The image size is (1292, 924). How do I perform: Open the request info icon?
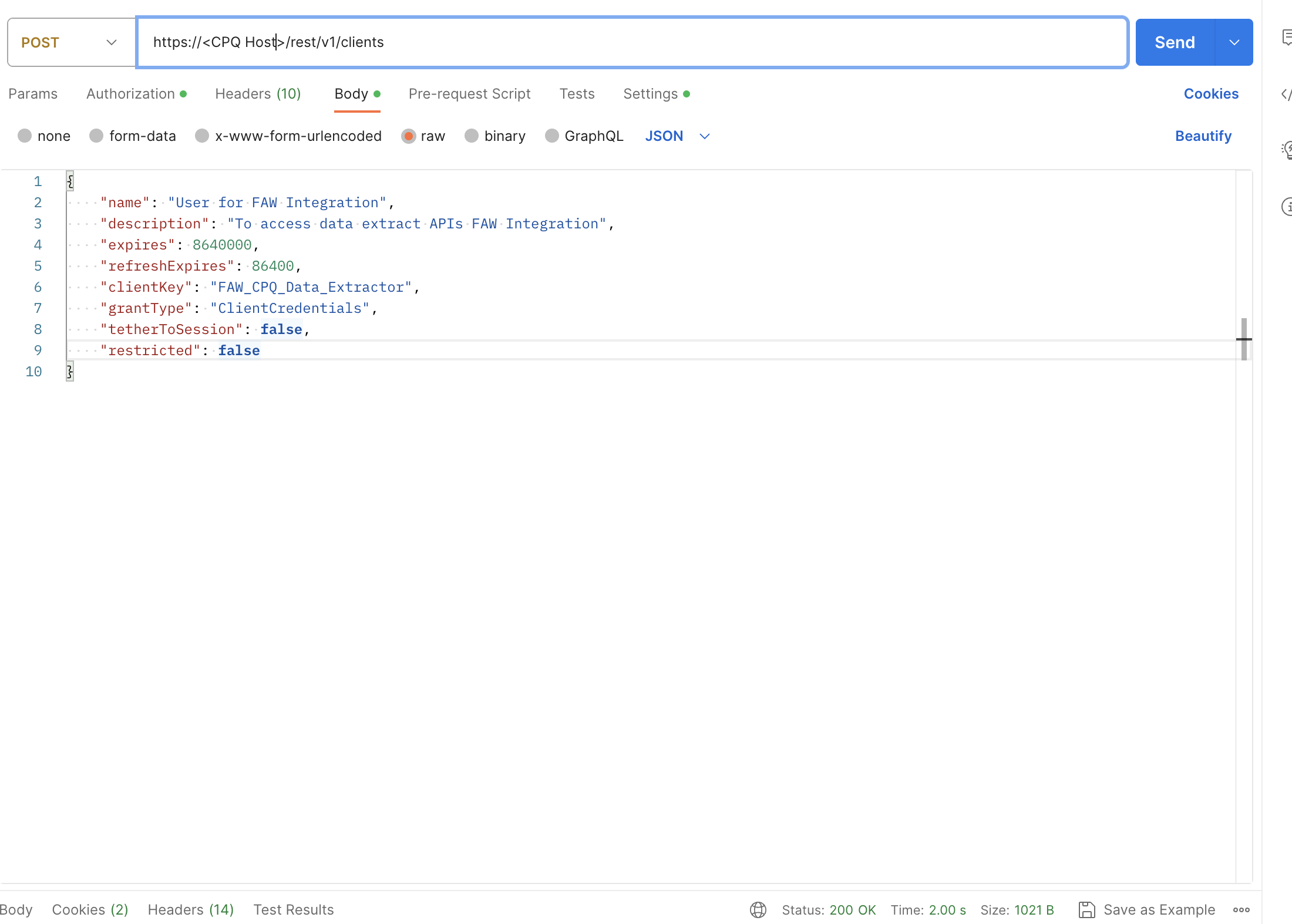pyautogui.click(x=1286, y=207)
